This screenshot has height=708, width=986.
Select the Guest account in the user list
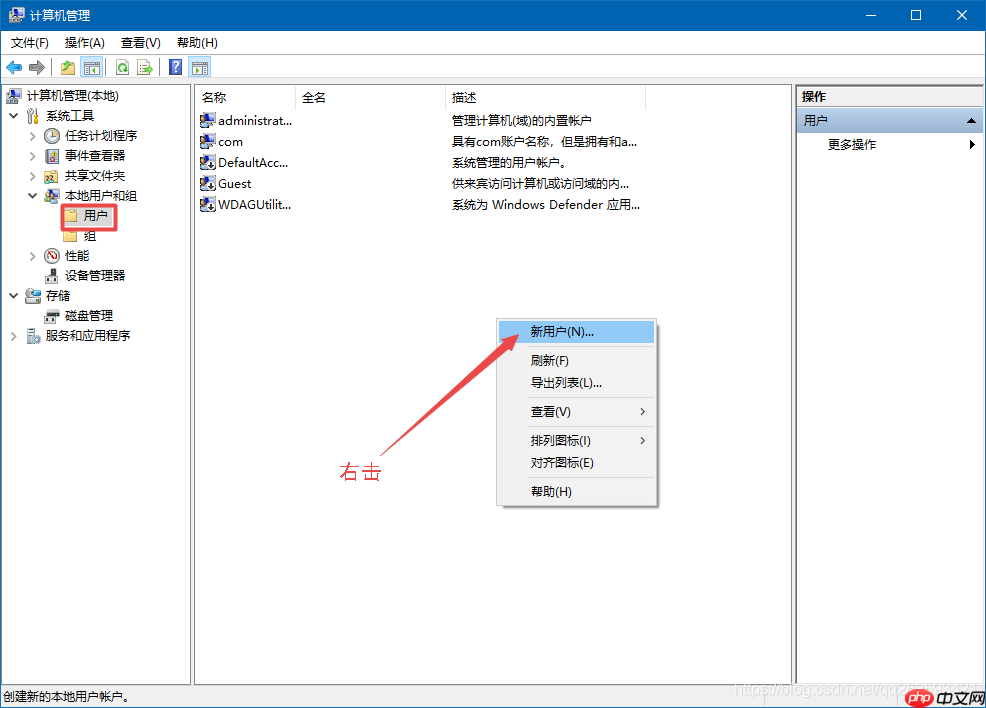[236, 183]
